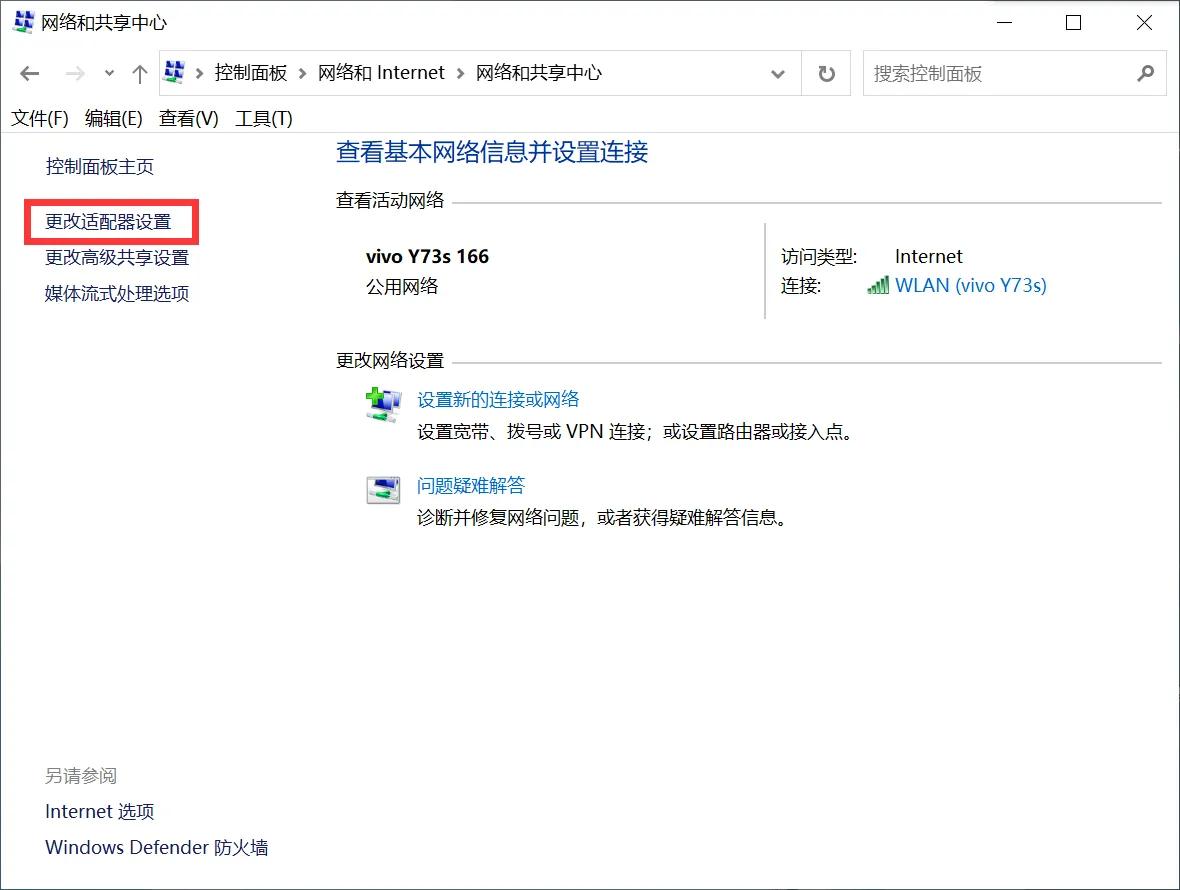Click the 设置新的连接或网络 network icon
The image size is (1180, 890).
point(382,404)
